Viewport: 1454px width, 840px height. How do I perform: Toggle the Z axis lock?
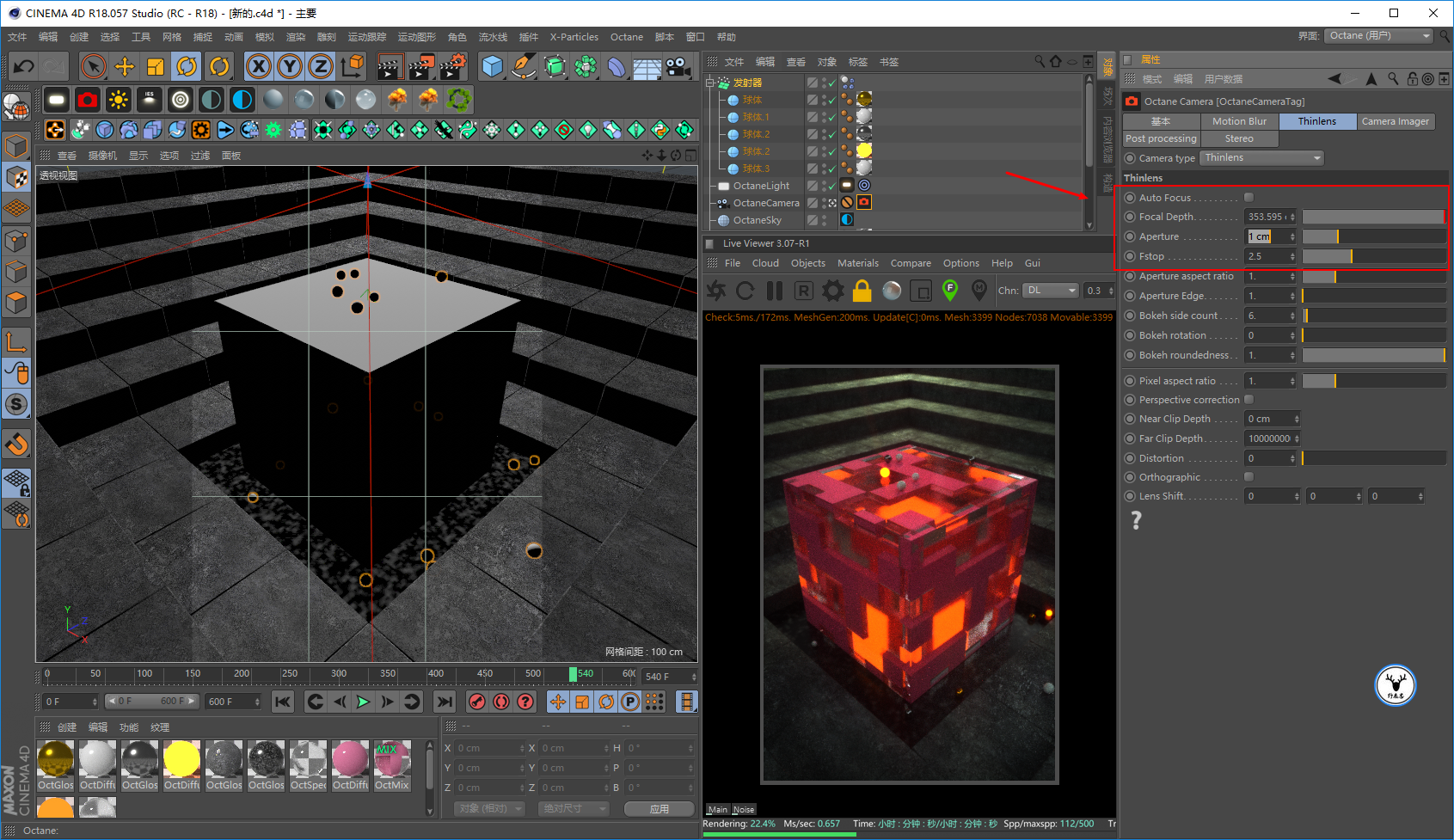pyautogui.click(x=321, y=66)
